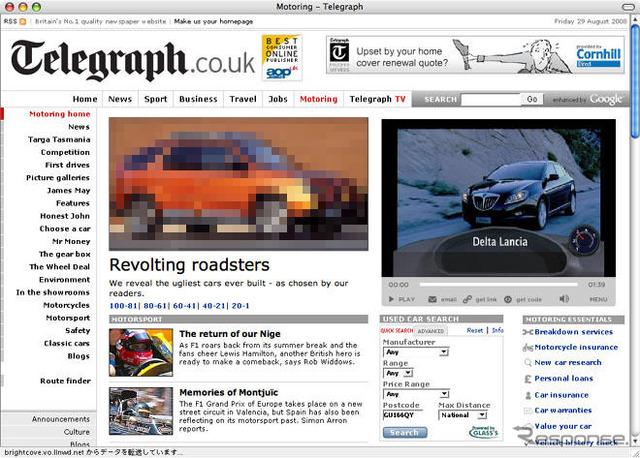Open Route finder in sidebar
Image resolution: width=640 pixels, height=458 pixels.
point(65,381)
